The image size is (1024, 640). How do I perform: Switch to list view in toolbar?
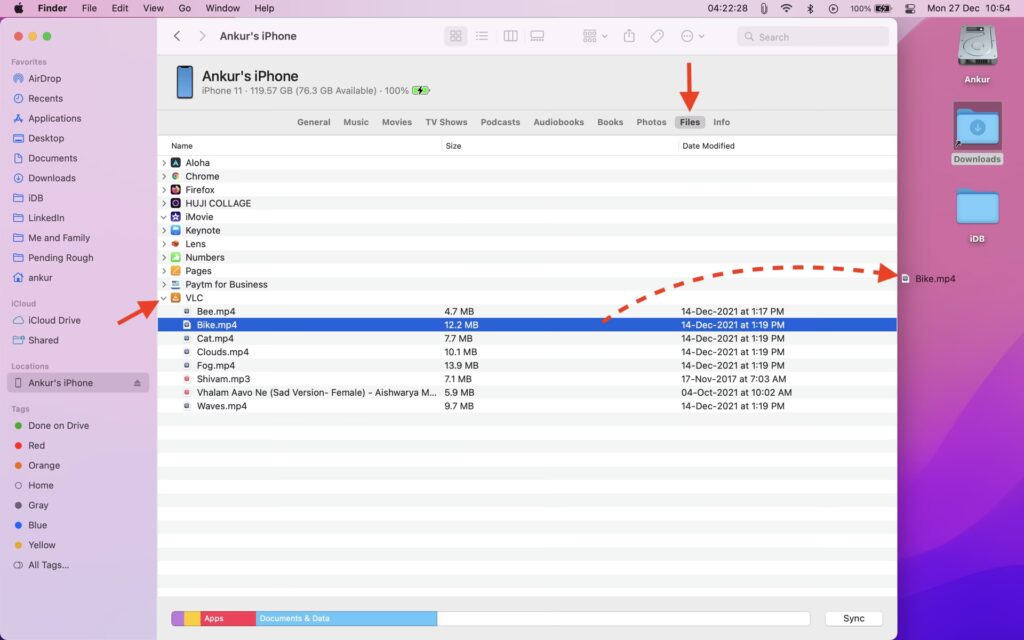pyautogui.click(x=482, y=36)
